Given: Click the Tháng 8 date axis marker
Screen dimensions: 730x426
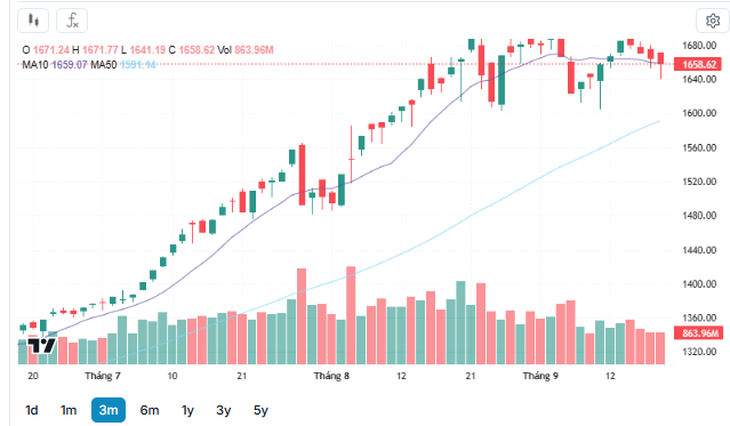Looking at the screenshot, I should point(331,376).
